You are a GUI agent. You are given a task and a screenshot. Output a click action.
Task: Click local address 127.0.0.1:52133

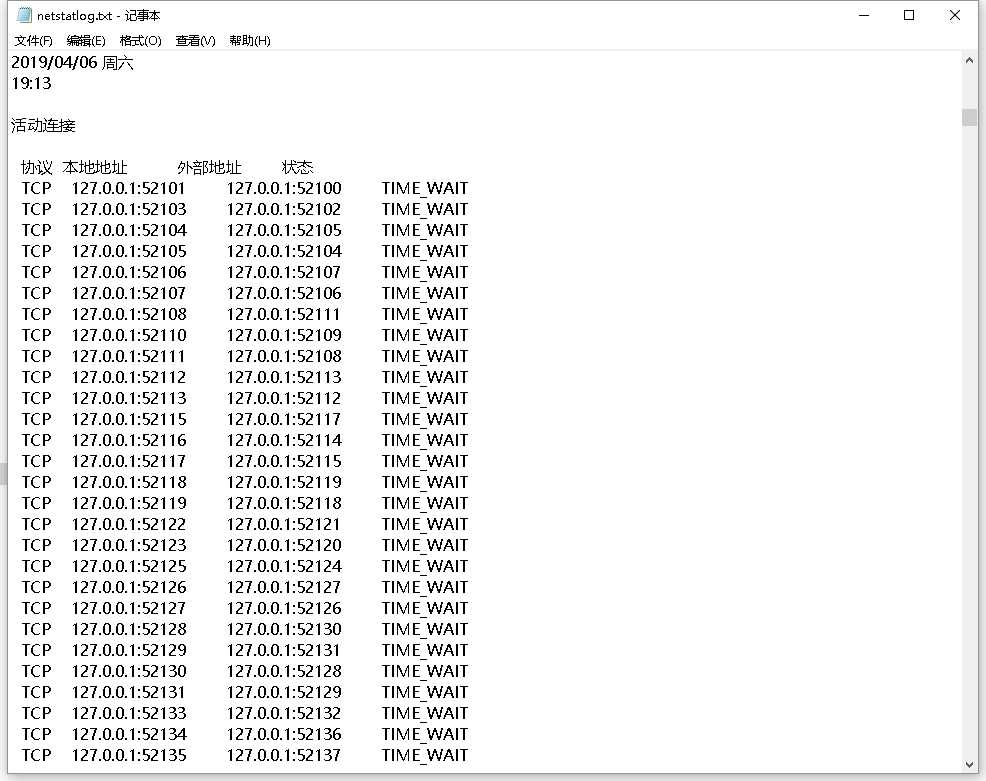129,714
